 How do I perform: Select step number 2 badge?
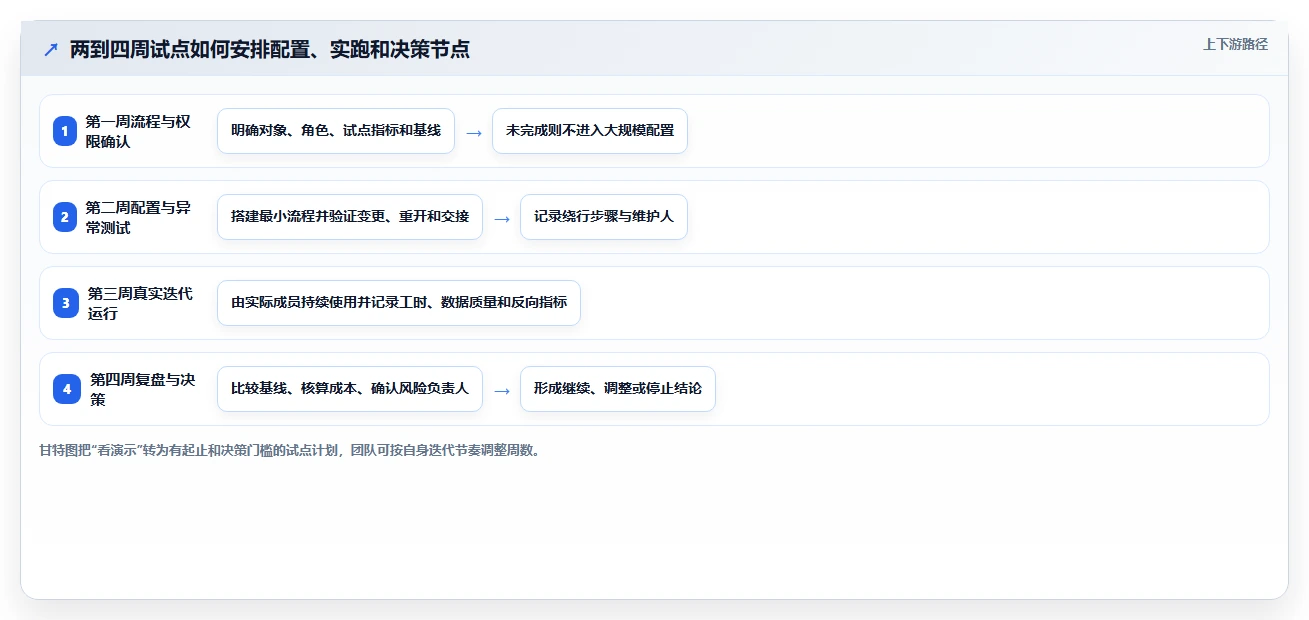pyautogui.click(x=65, y=217)
